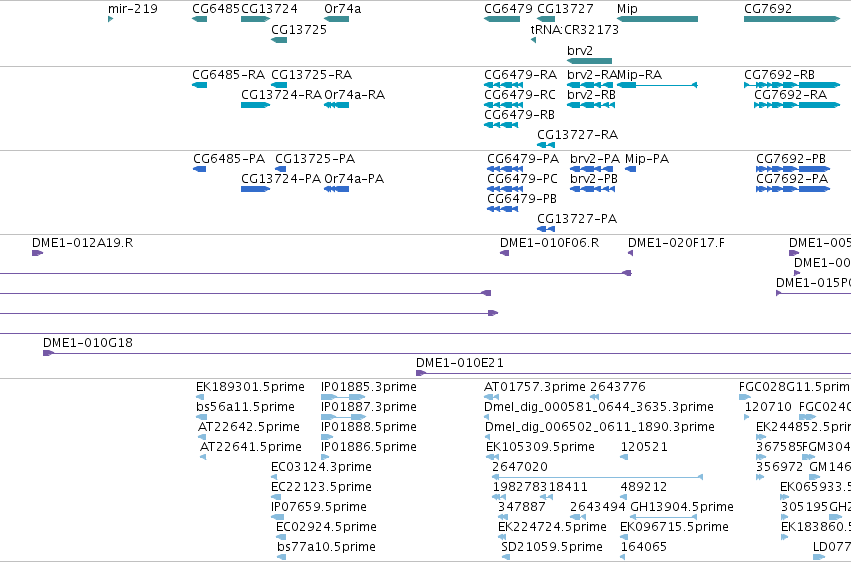Click the CG6479 gene label
Viewport: 851px width, 562px height.
coord(508,9)
